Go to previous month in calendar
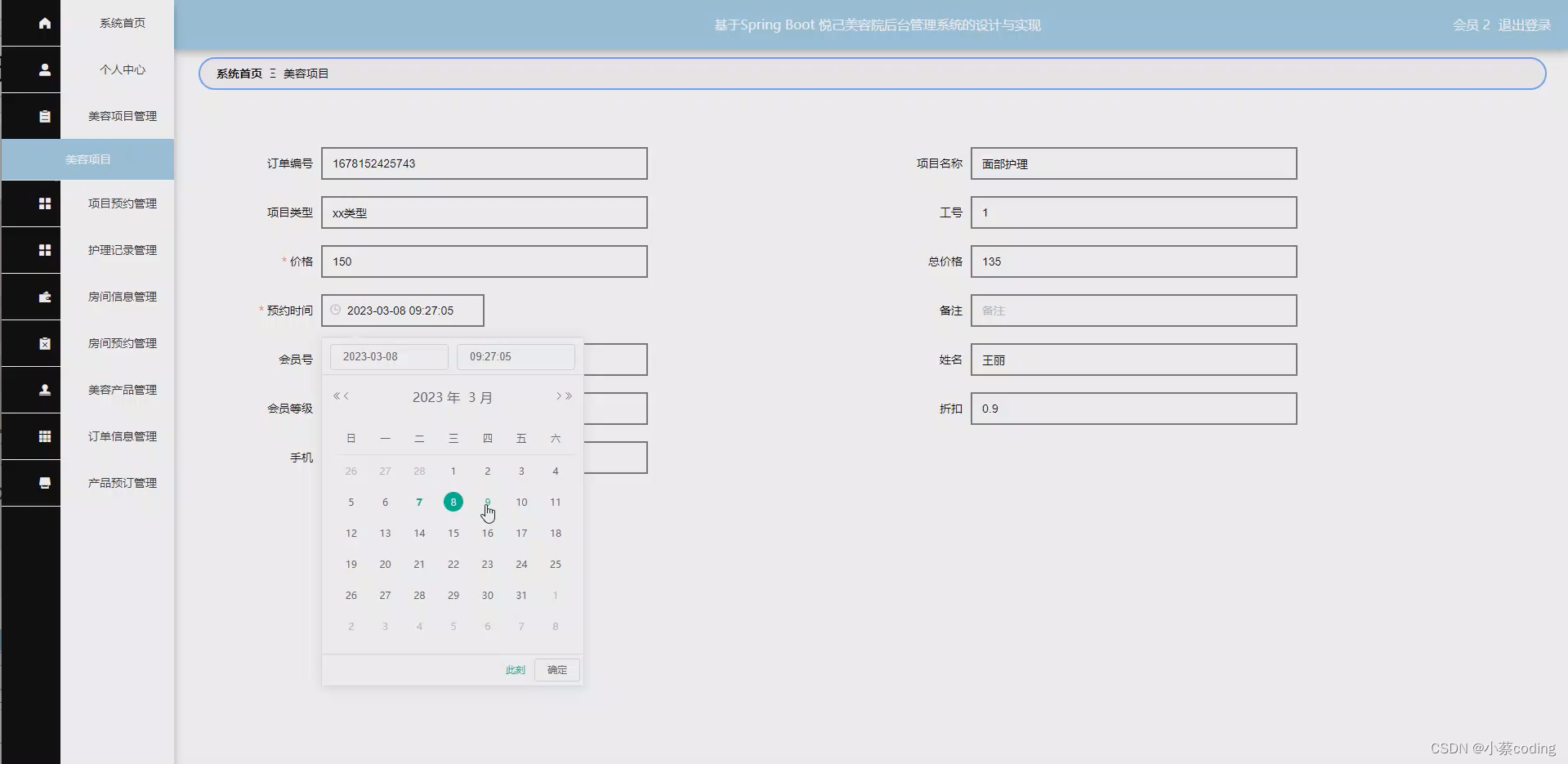 346,396
